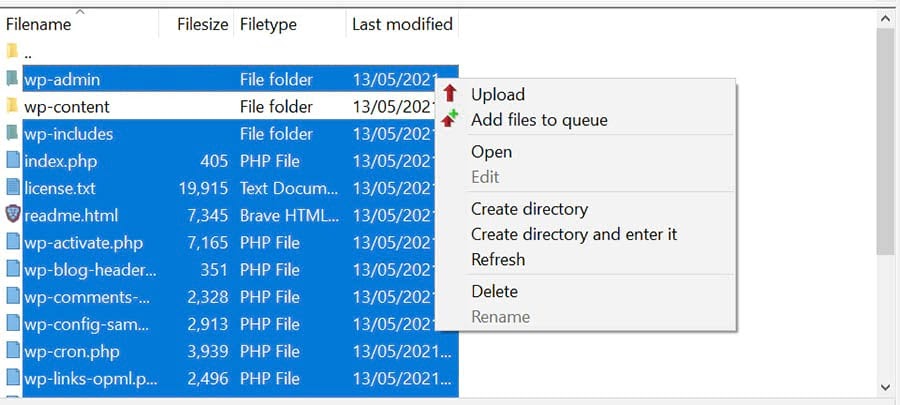This screenshot has height=405, width=900.
Task: Sort files by Last modified header
Action: click(x=402, y=24)
